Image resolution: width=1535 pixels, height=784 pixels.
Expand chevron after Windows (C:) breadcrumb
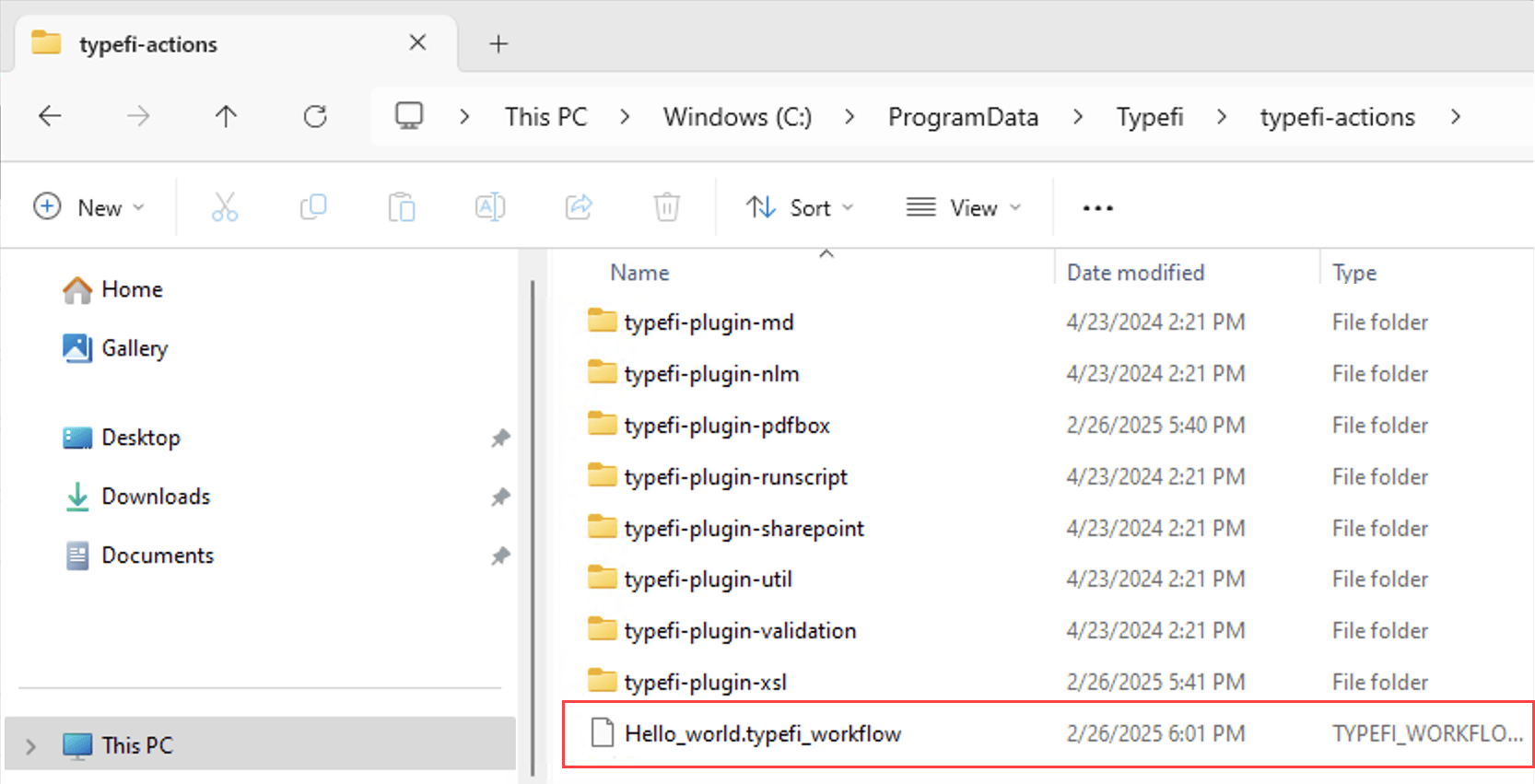pyautogui.click(x=850, y=117)
